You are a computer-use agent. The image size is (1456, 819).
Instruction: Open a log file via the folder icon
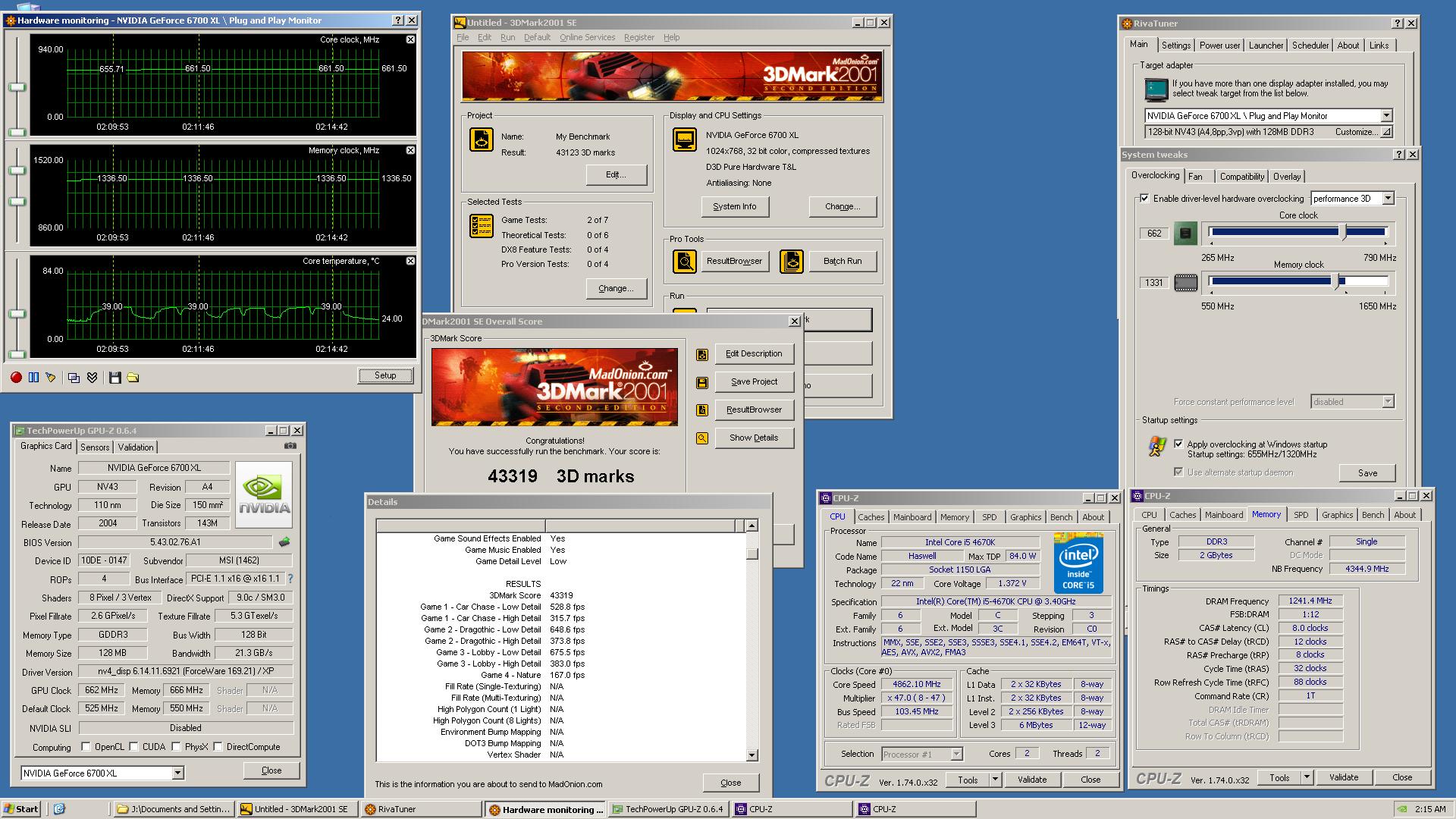[x=133, y=377]
